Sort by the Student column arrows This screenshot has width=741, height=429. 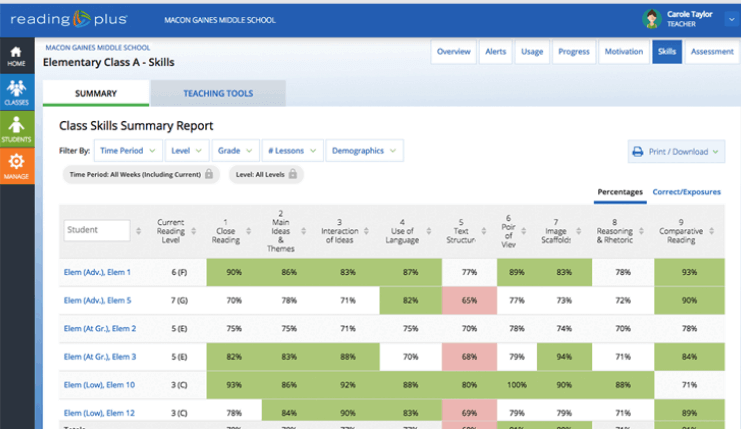(x=138, y=230)
